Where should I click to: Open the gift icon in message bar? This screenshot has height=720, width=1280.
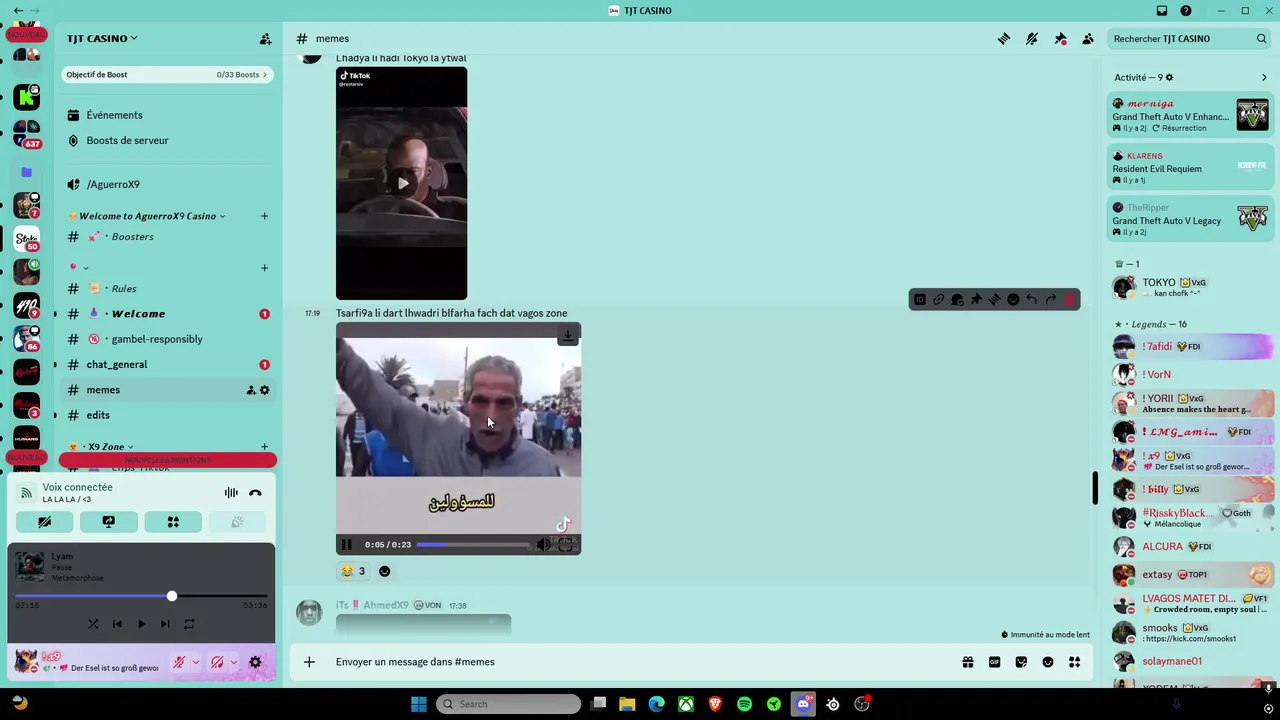pos(967,662)
